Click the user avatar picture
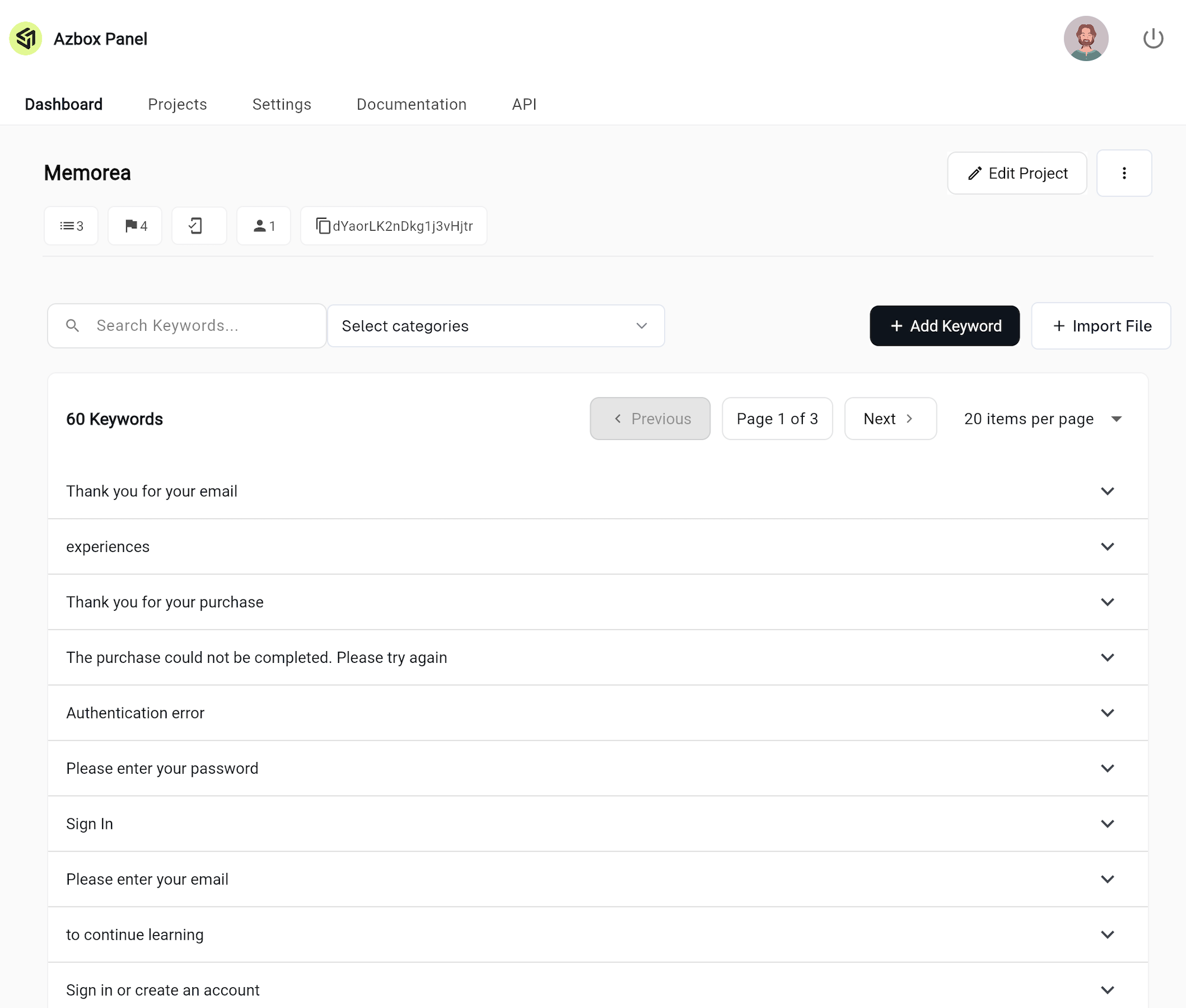Viewport: 1186px width, 1008px height. pos(1086,38)
